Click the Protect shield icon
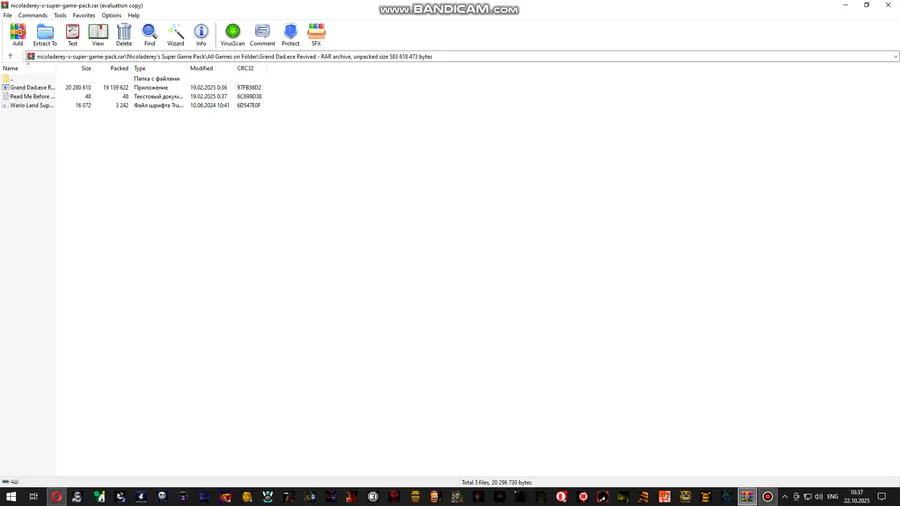Viewport: 900px width, 506px height. point(290,34)
